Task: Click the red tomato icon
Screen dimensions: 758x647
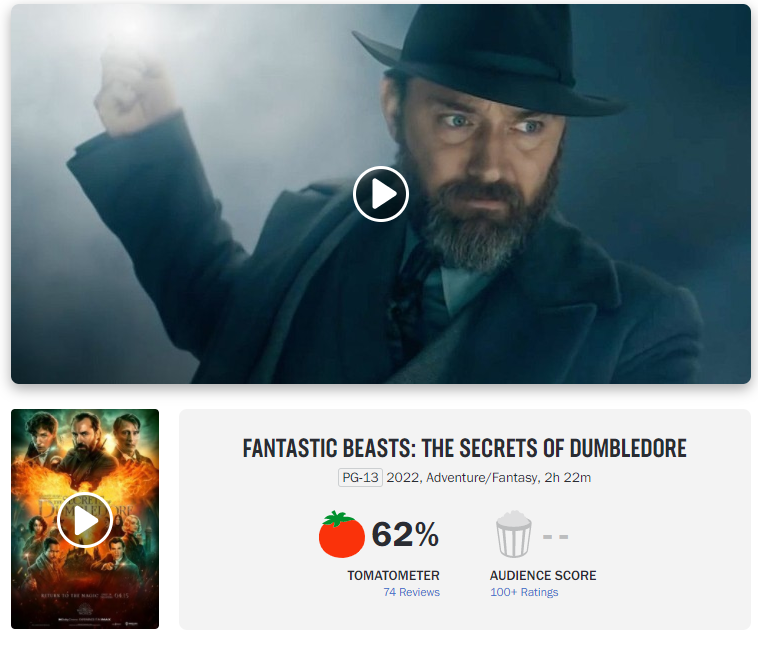Action: coord(341,534)
